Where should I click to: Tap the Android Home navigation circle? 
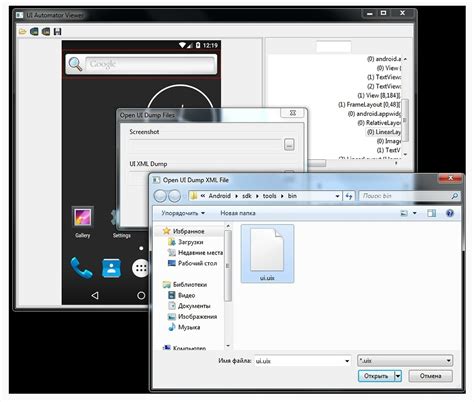[141, 295]
